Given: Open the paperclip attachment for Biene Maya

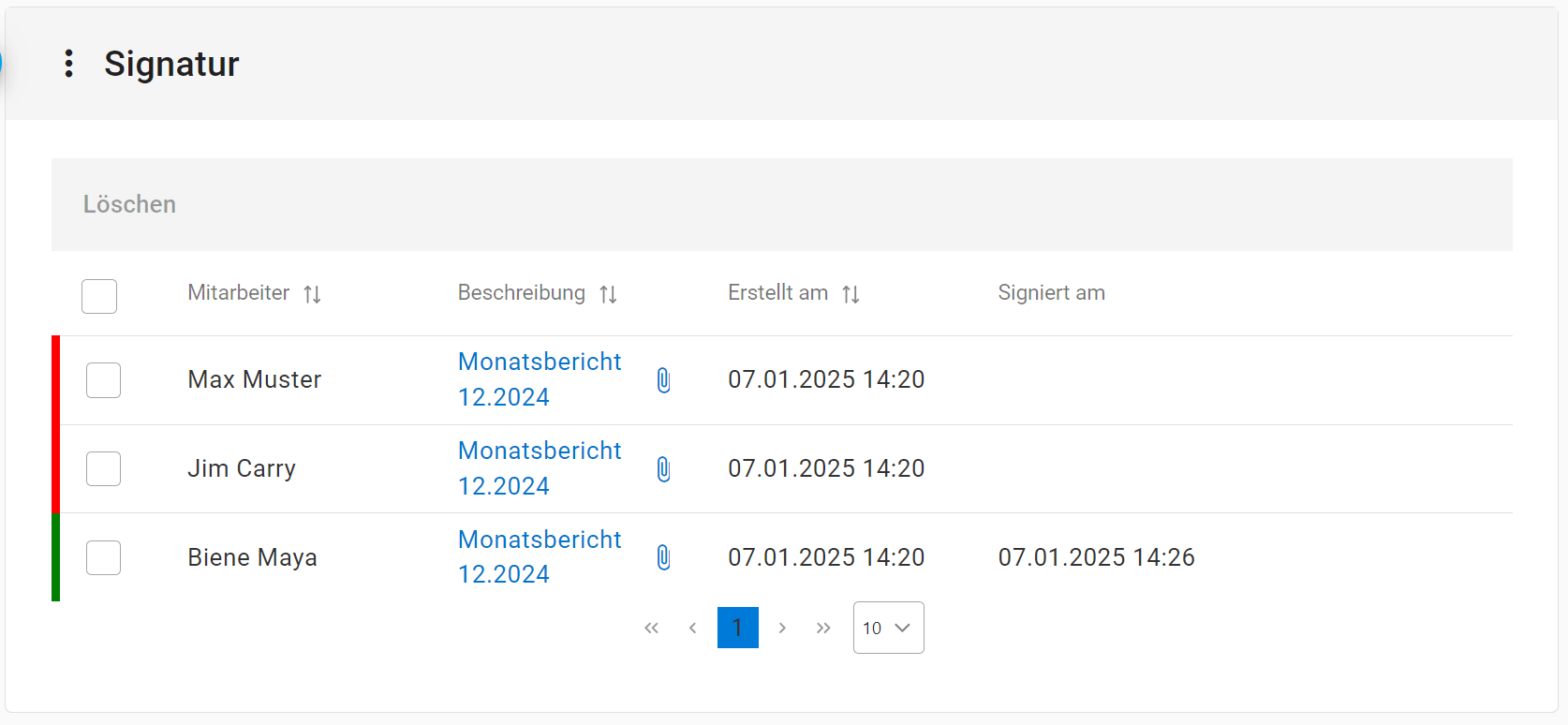Looking at the screenshot, I should click(663, 558).
